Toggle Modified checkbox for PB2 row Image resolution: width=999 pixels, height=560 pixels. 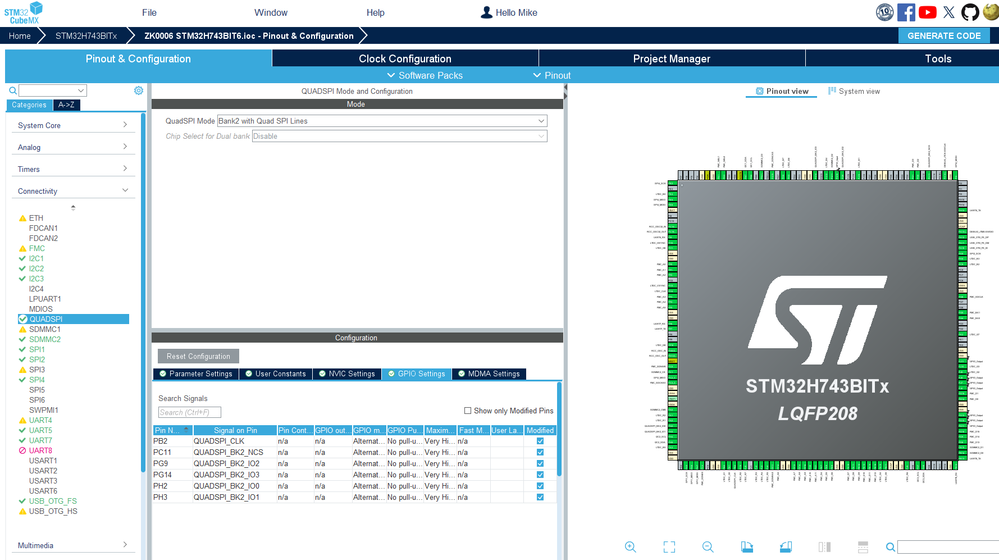[x=540, y=441]
